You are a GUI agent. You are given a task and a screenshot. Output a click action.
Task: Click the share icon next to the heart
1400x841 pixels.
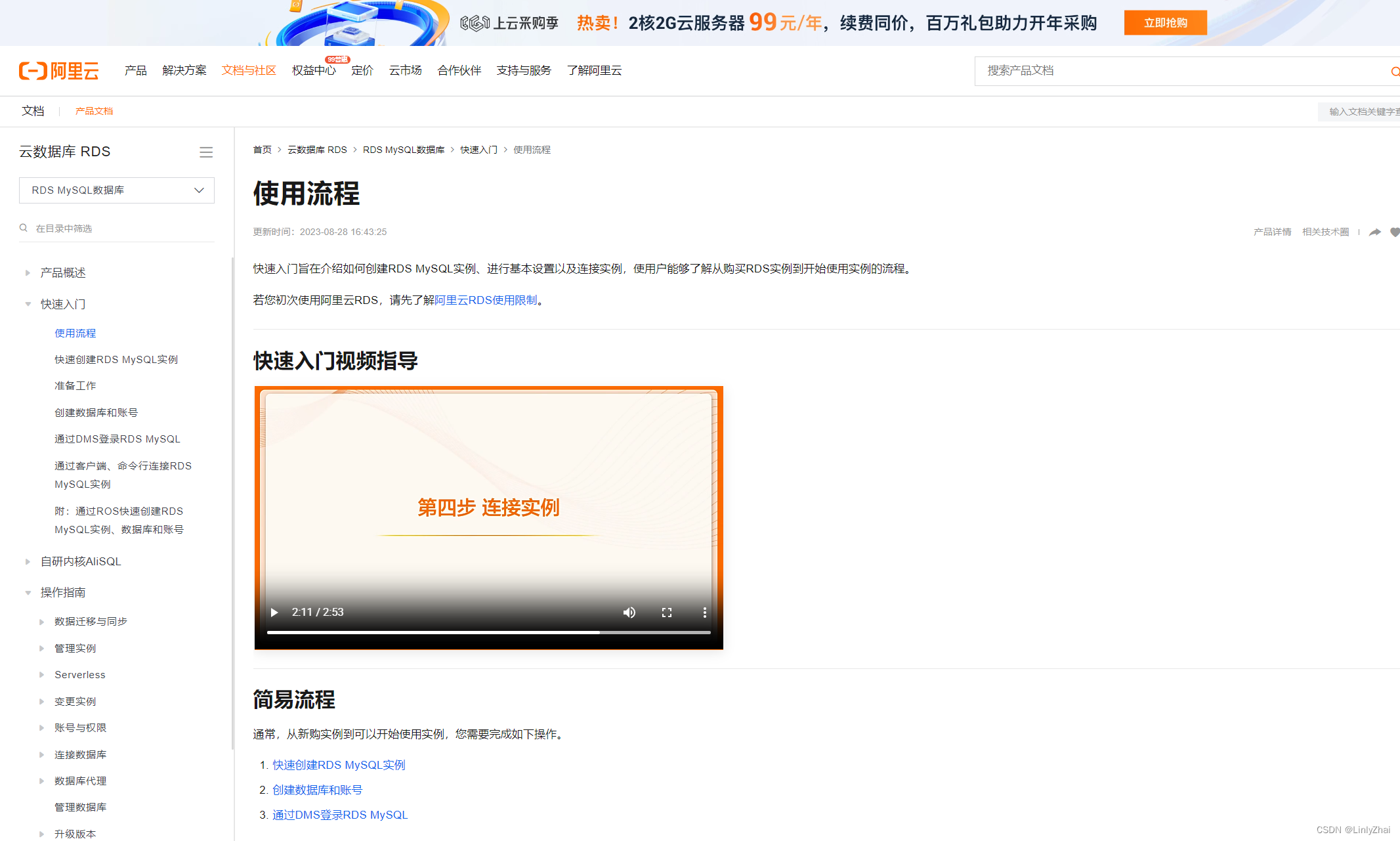pyautogui.click(x=1374, y=232)
